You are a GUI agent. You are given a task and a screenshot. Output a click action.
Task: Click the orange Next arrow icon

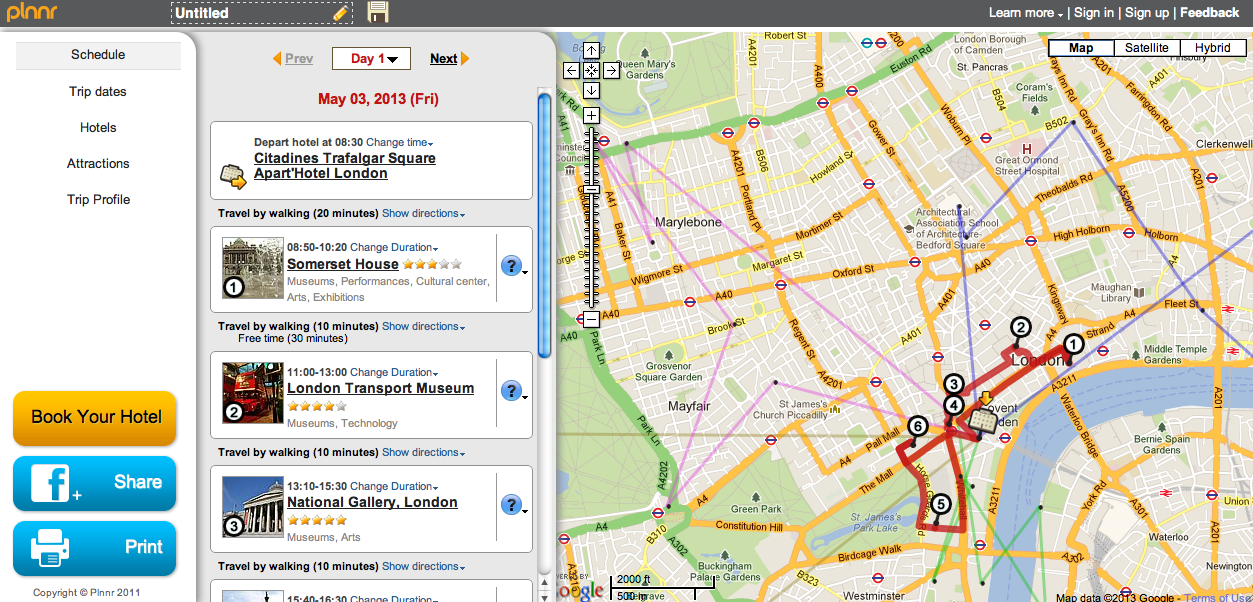pyautogui.click(x=465, y=59)
